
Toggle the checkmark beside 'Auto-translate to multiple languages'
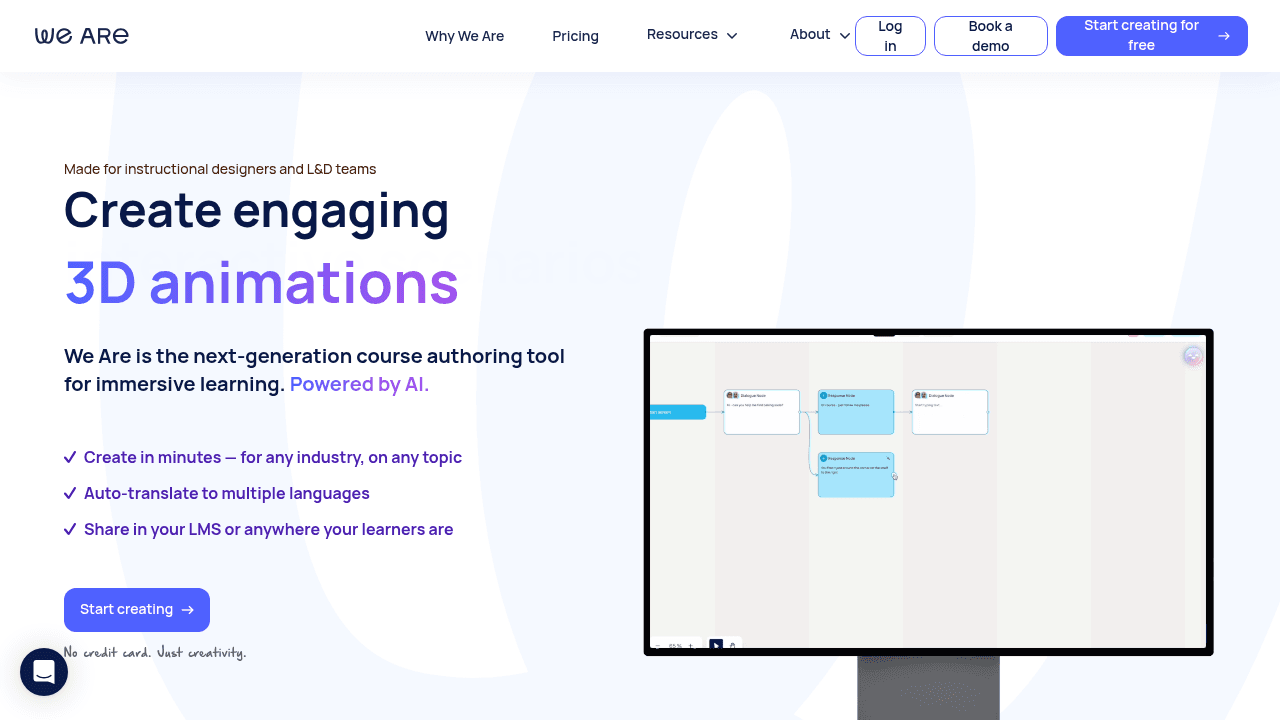pyautogui.click(x=70, y=493)
